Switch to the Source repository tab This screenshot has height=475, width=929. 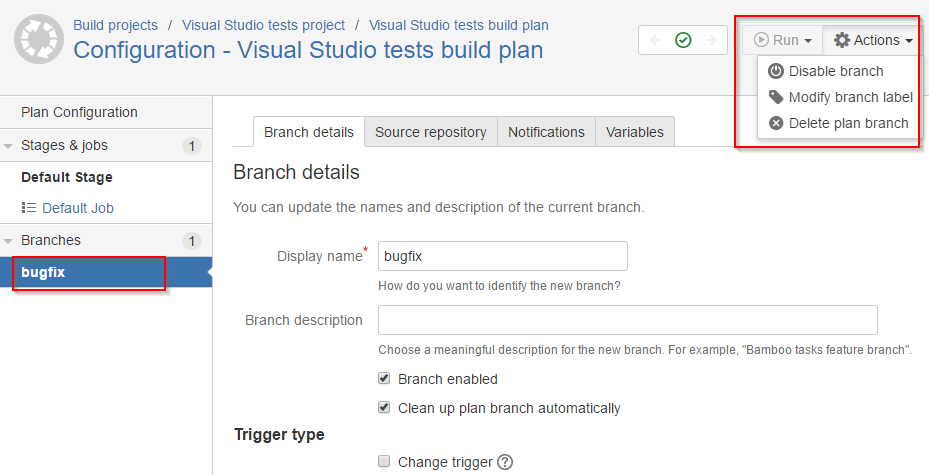(x=431, y=131)
